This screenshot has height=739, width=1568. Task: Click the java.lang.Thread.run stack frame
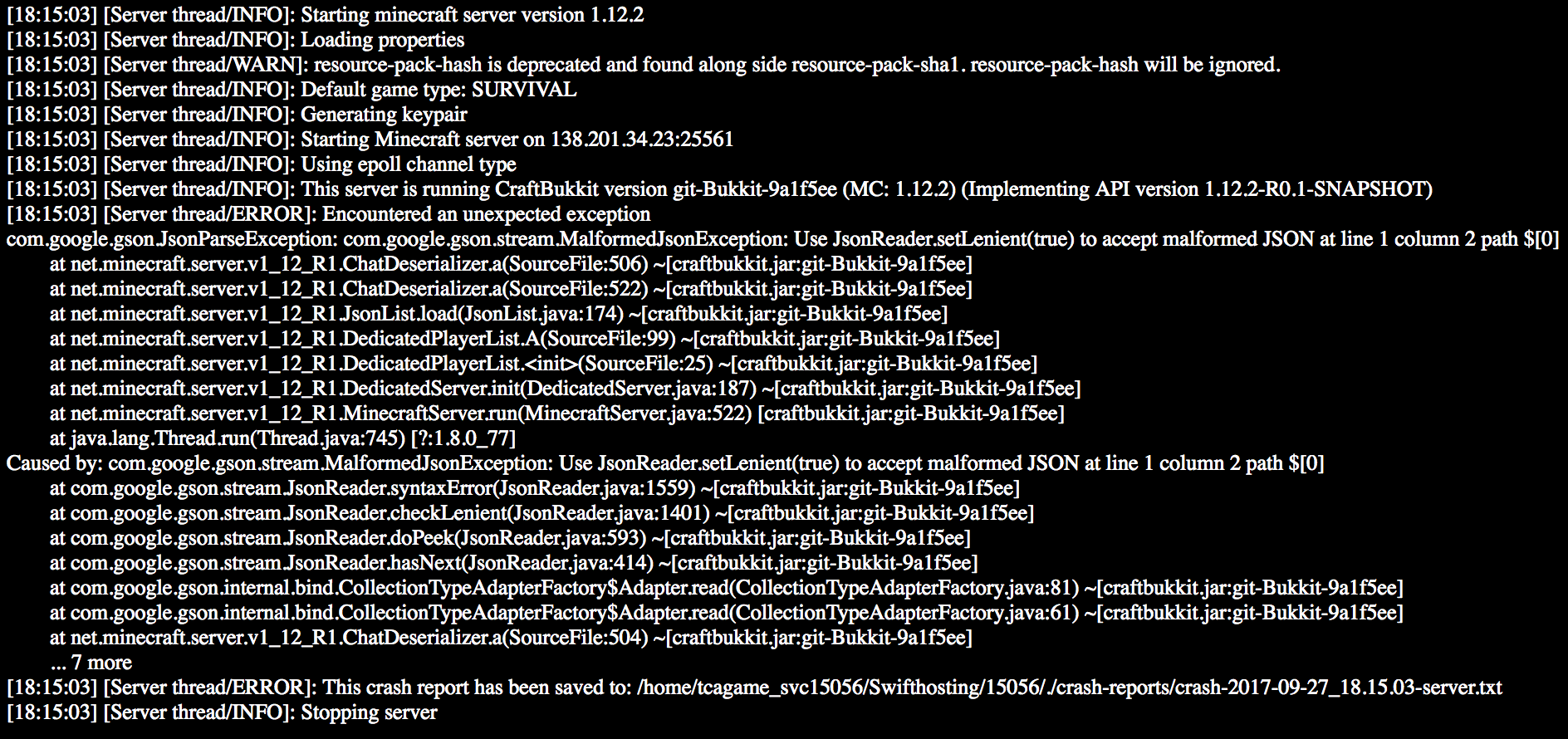click(x=282, y=438)
